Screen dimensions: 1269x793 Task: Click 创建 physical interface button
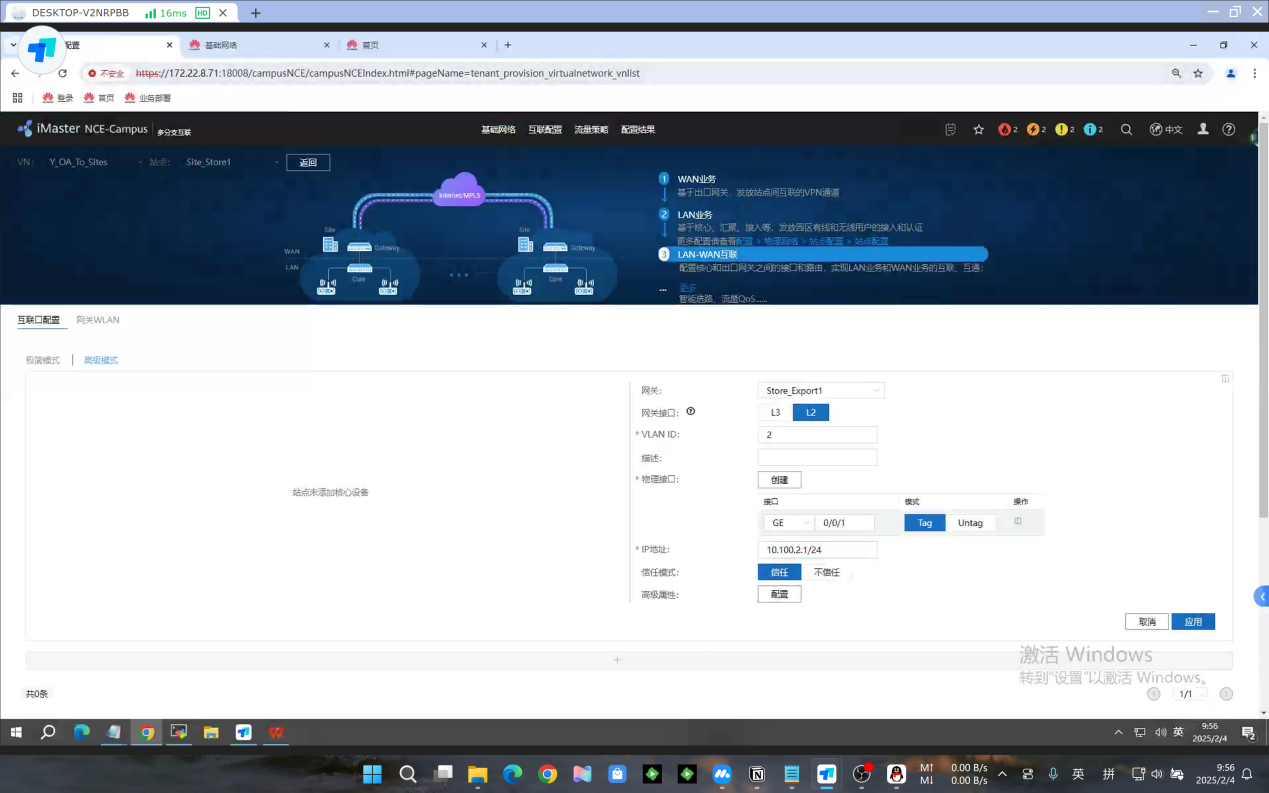point(779,480)
